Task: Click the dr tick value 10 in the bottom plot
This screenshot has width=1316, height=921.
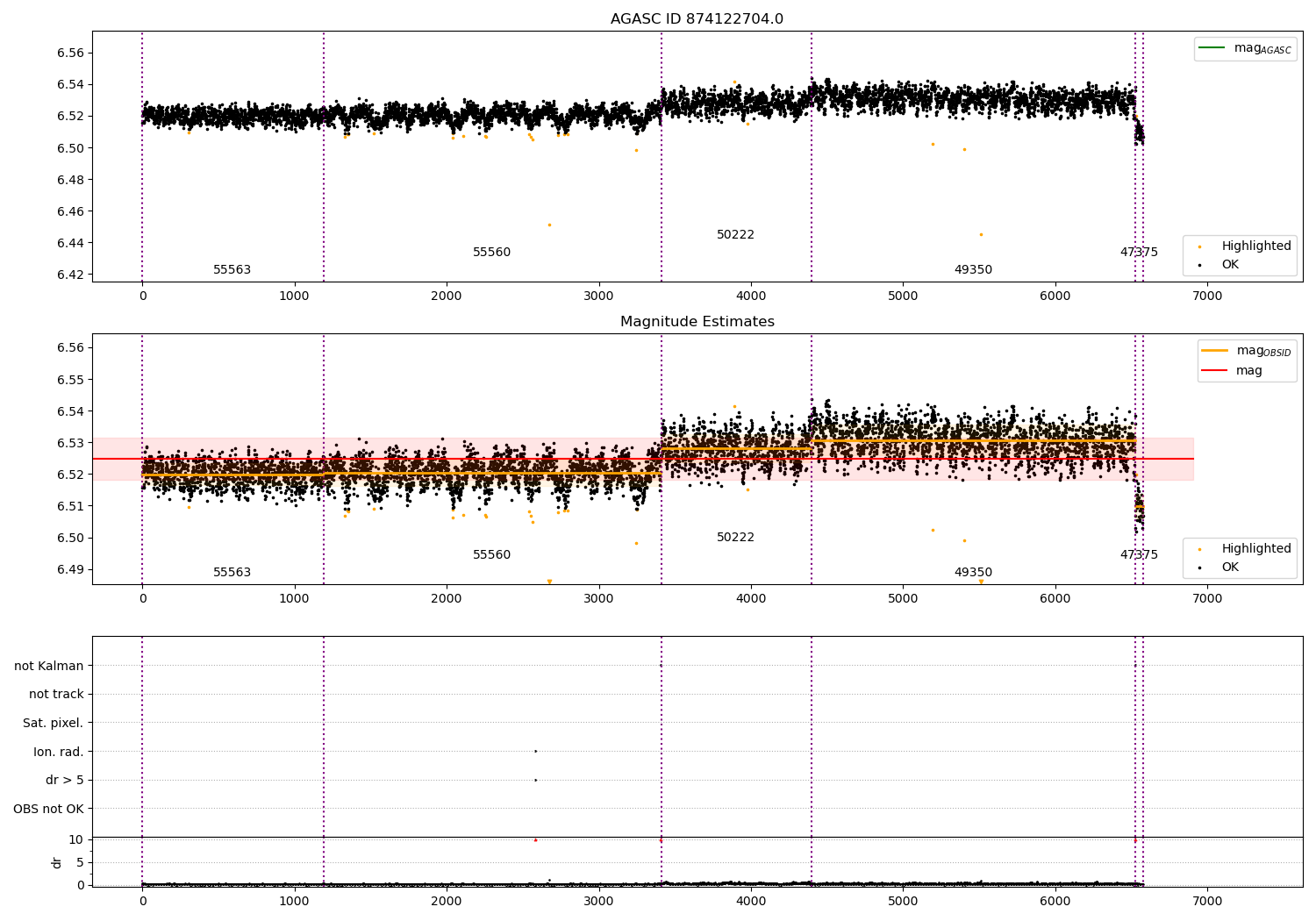Action: (76, 839)
